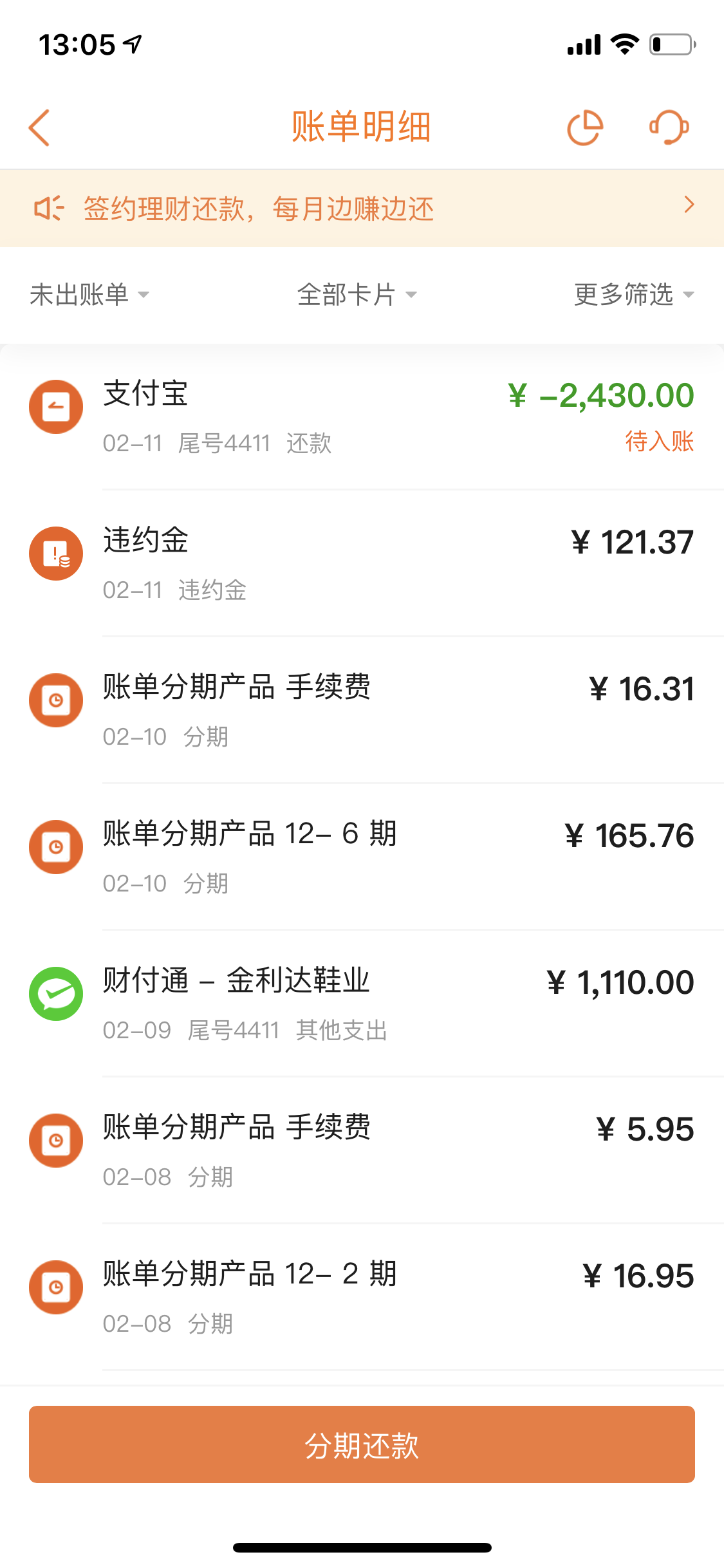The image size is (724, 1568).
Task: Tap the 待入账 pending status label
Action: click(660, 442)
